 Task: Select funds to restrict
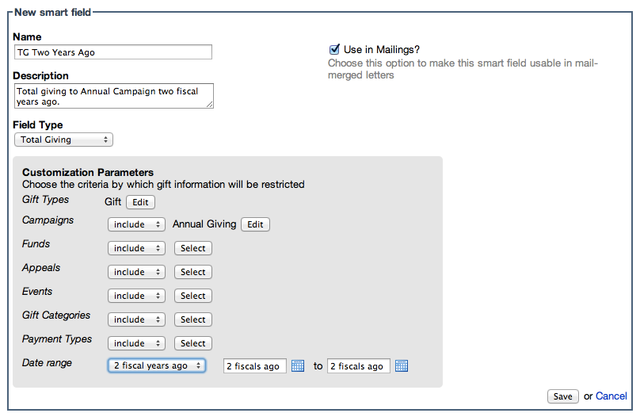coord(193,248)
